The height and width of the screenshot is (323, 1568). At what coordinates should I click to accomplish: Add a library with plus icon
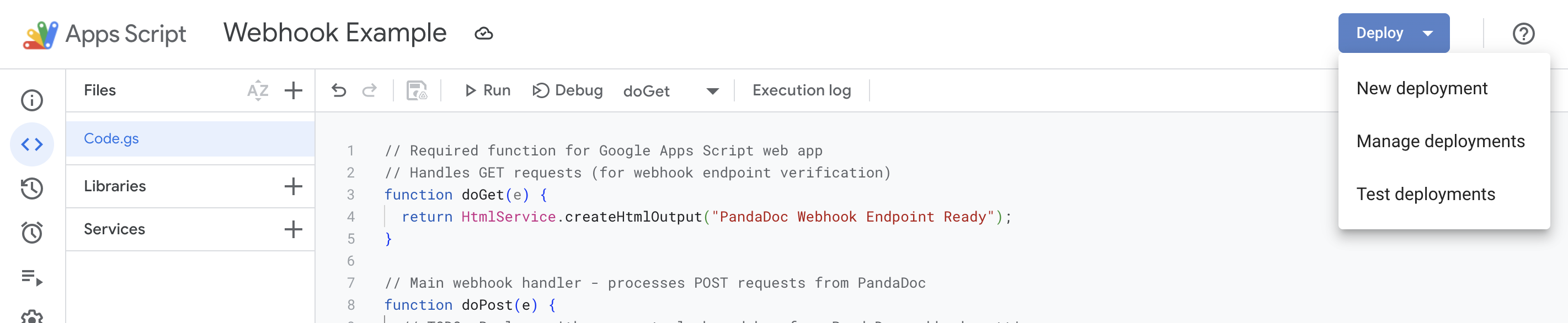(294, 186)
